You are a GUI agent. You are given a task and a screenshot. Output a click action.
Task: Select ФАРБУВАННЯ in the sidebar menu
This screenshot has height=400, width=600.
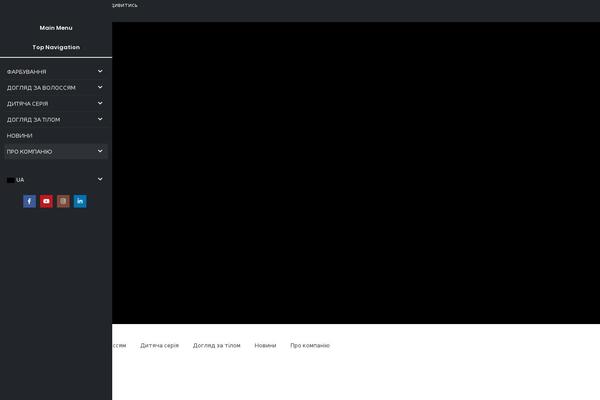coord(26,72)
